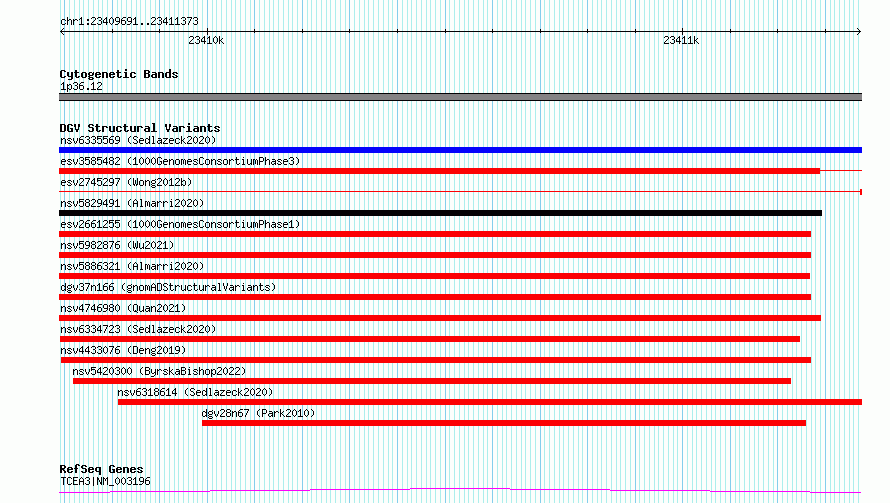Select nsv5829491 (Almarri2020) label

[132, 203]
